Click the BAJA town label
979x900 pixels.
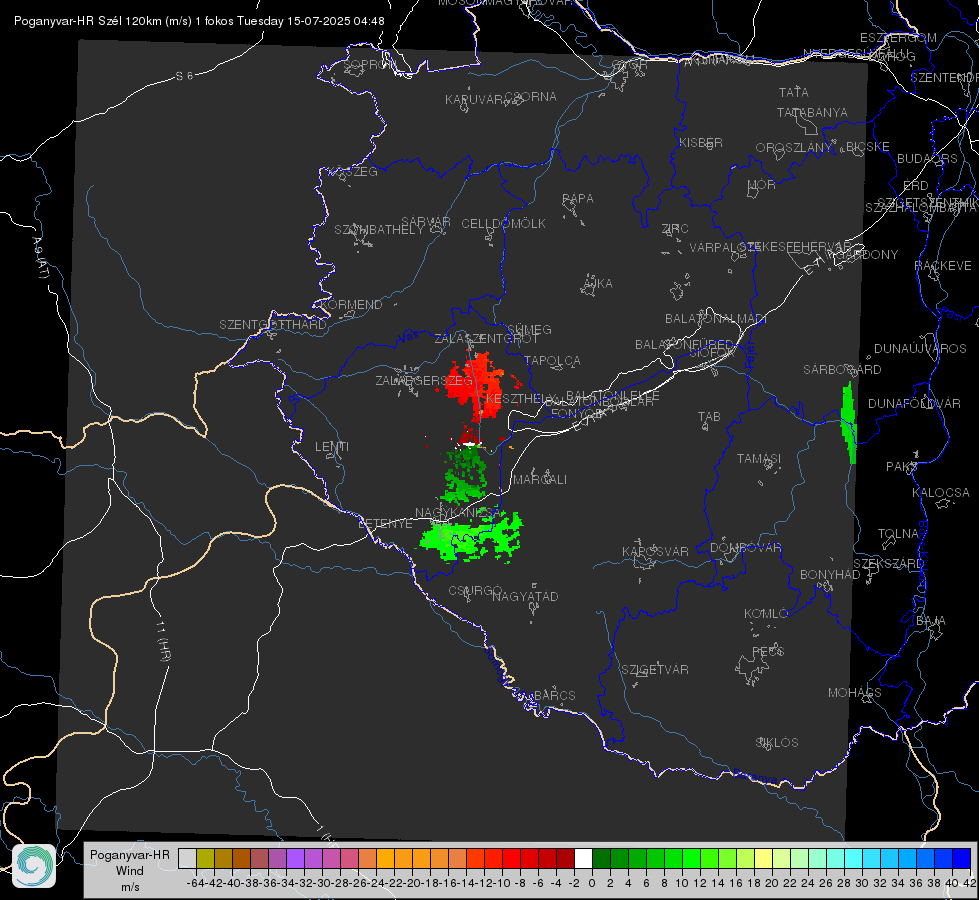tap(931, 621)
